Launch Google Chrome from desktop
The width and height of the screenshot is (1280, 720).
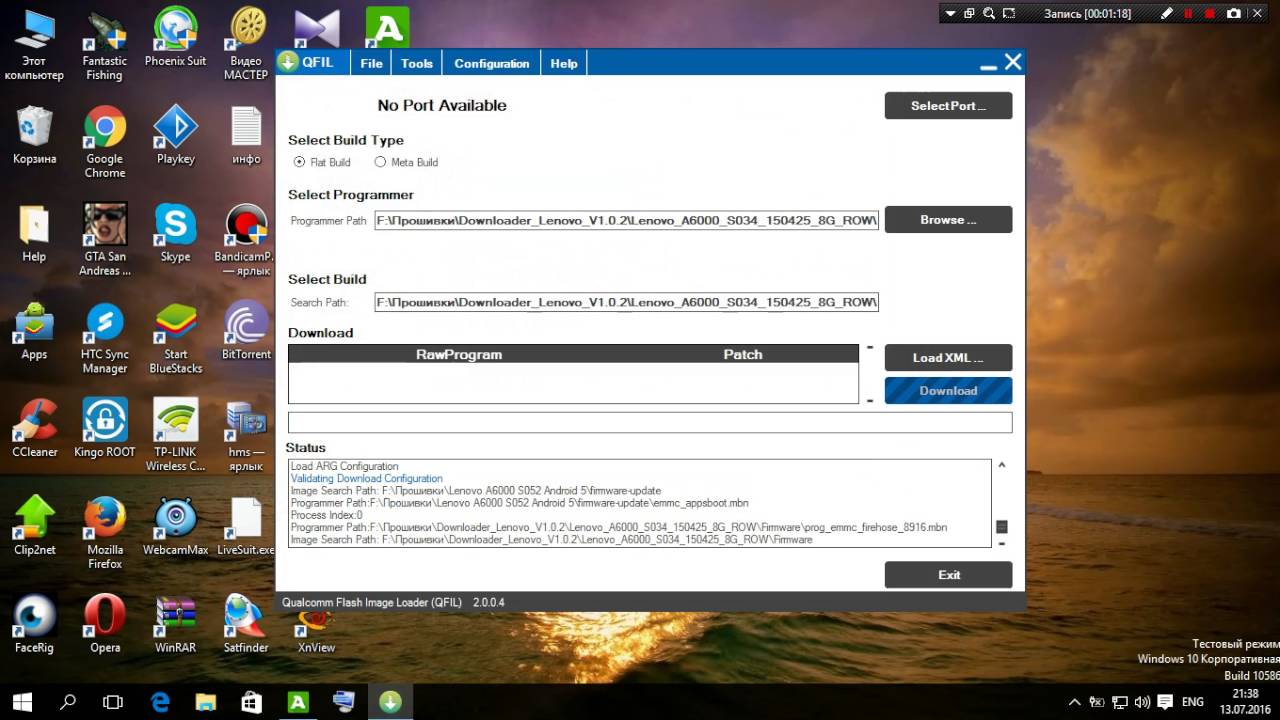104,144
